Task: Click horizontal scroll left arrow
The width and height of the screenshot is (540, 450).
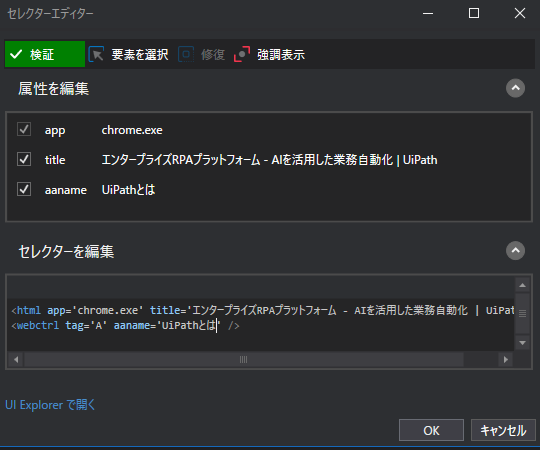Action: pos(16,360)
